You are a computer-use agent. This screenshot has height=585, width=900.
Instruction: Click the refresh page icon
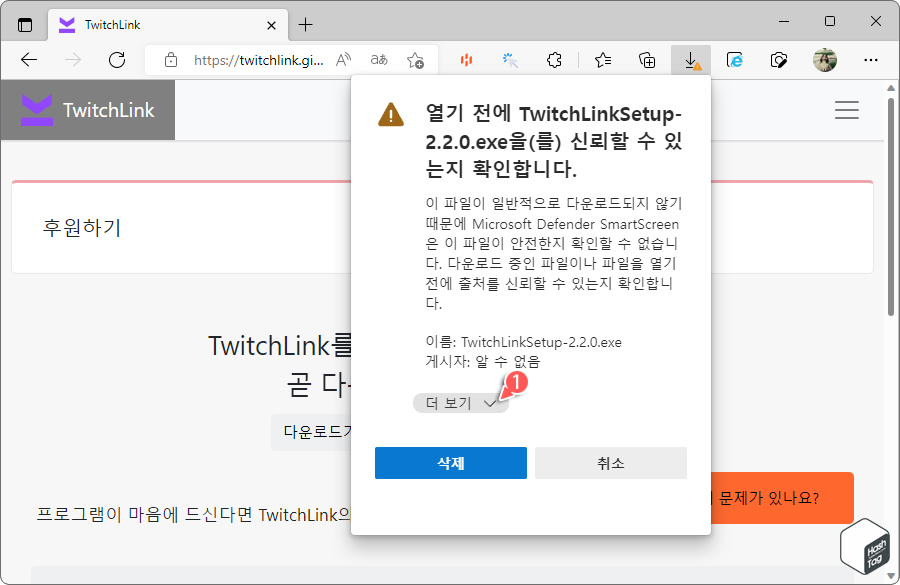(116, 59)
